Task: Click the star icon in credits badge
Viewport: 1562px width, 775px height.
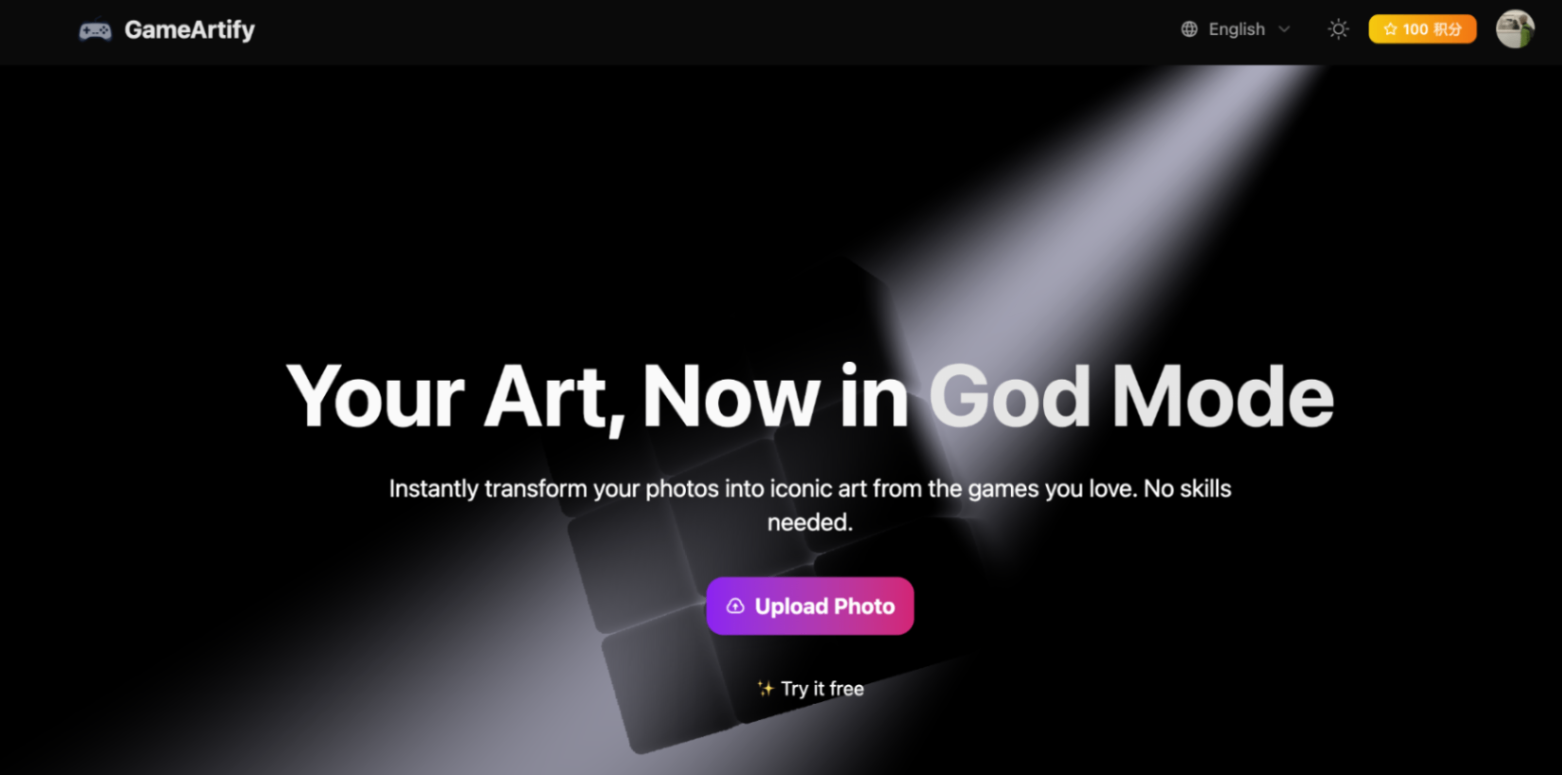Action: click(1390, 29)
